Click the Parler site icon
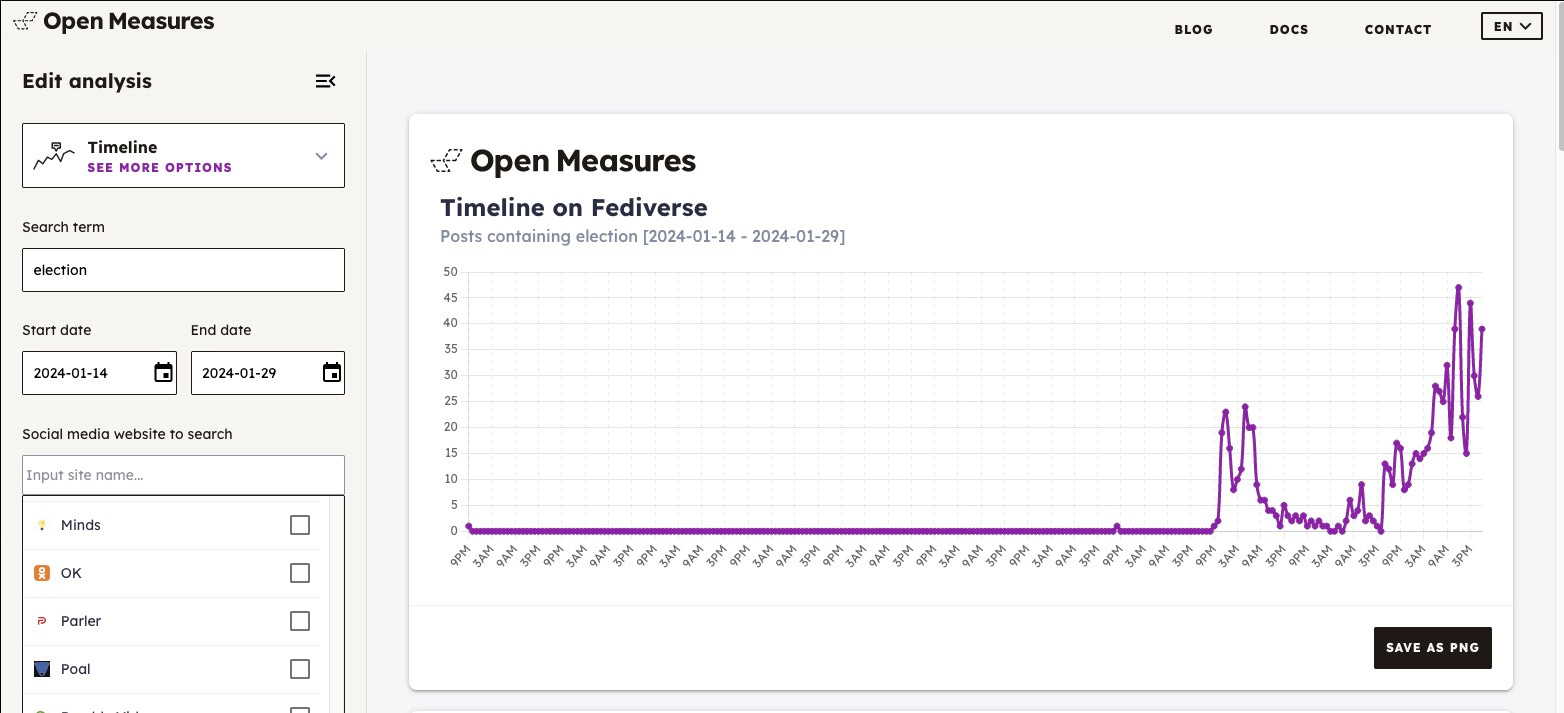Screen dimensions: 1564x713 click(42, 621)
